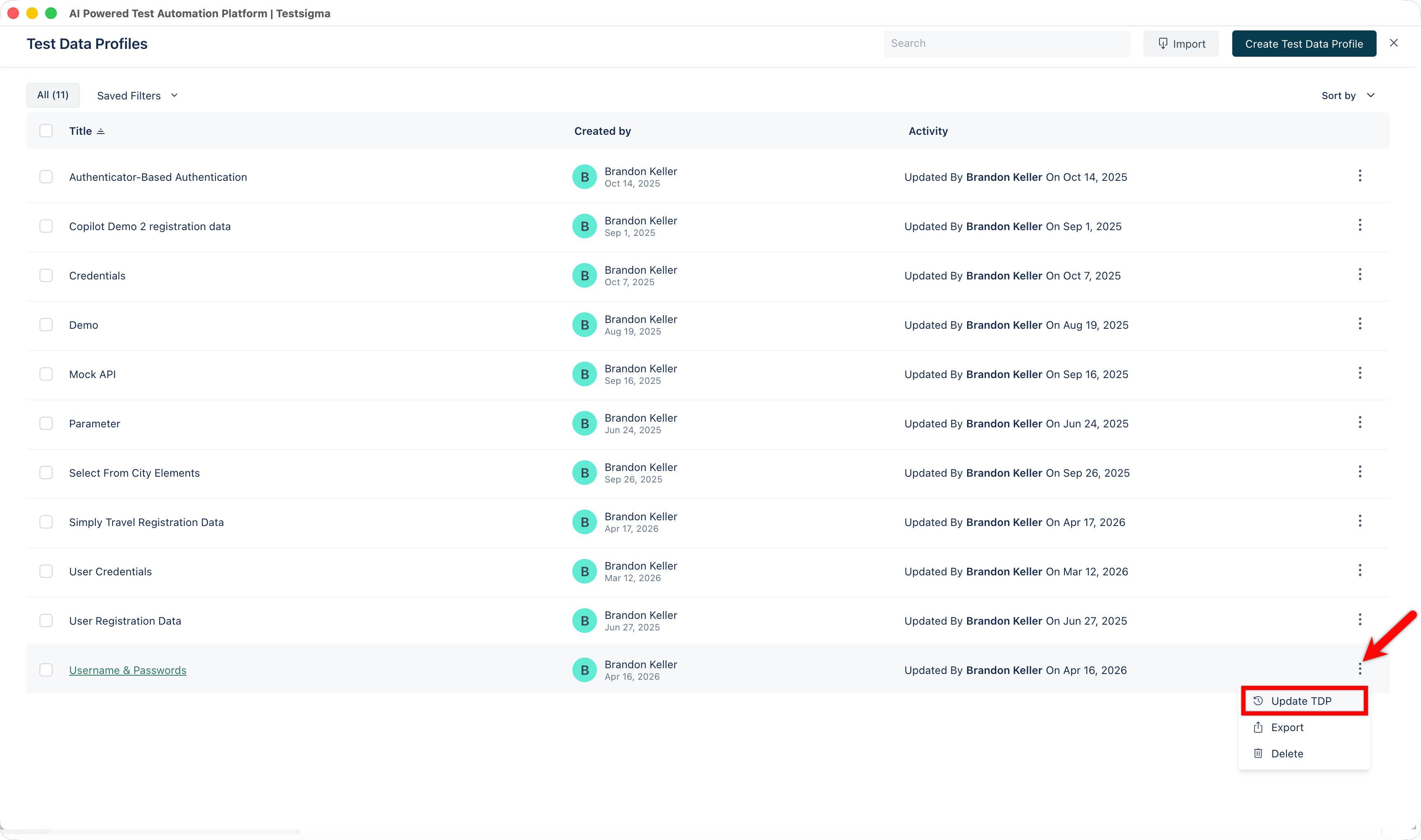The width and height of the screenshot is (1421, 840).
Task: Select Delete in the context menu
Action: 1287,753
